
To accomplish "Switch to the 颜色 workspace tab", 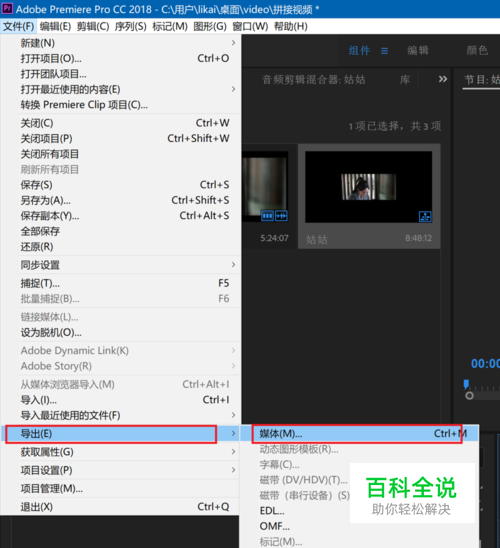I will click(477, 51).
